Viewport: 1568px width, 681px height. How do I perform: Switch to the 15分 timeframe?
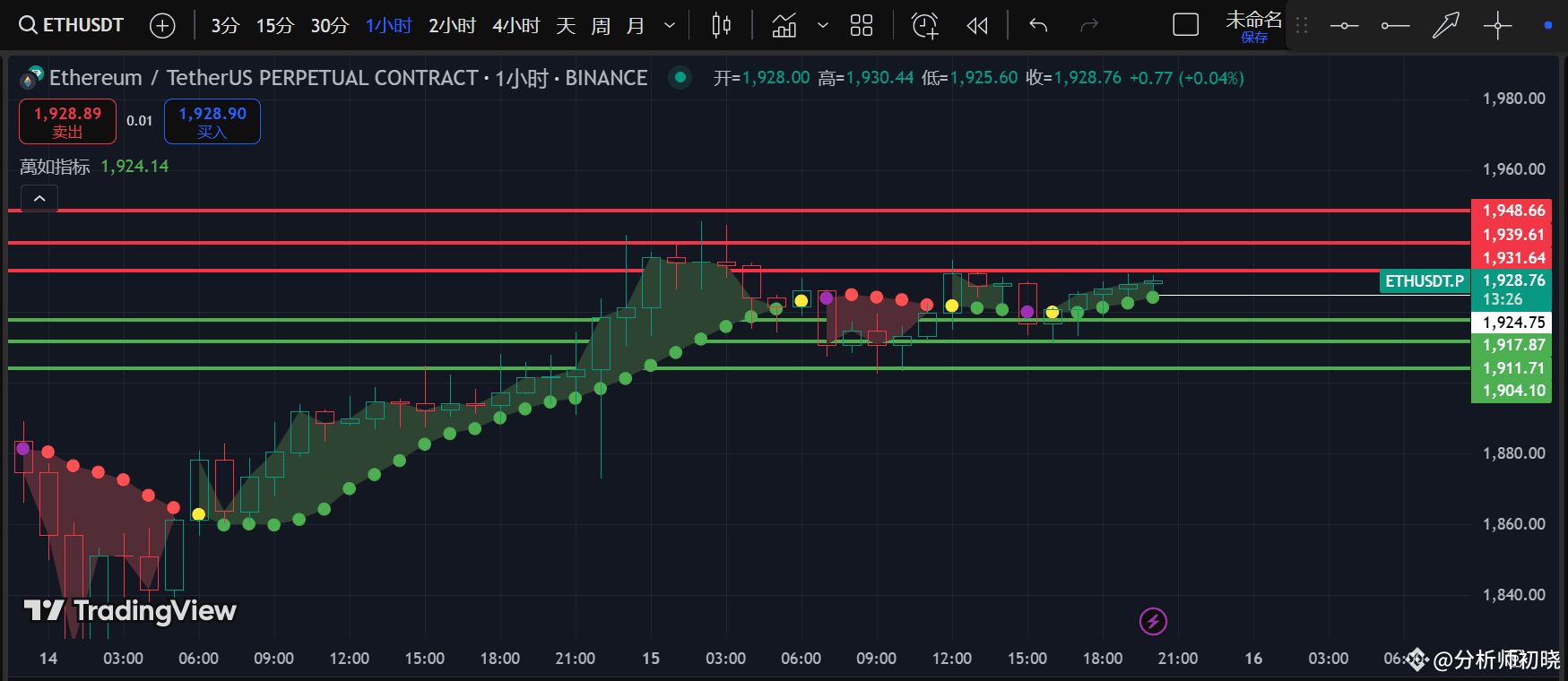click(274, 26)
